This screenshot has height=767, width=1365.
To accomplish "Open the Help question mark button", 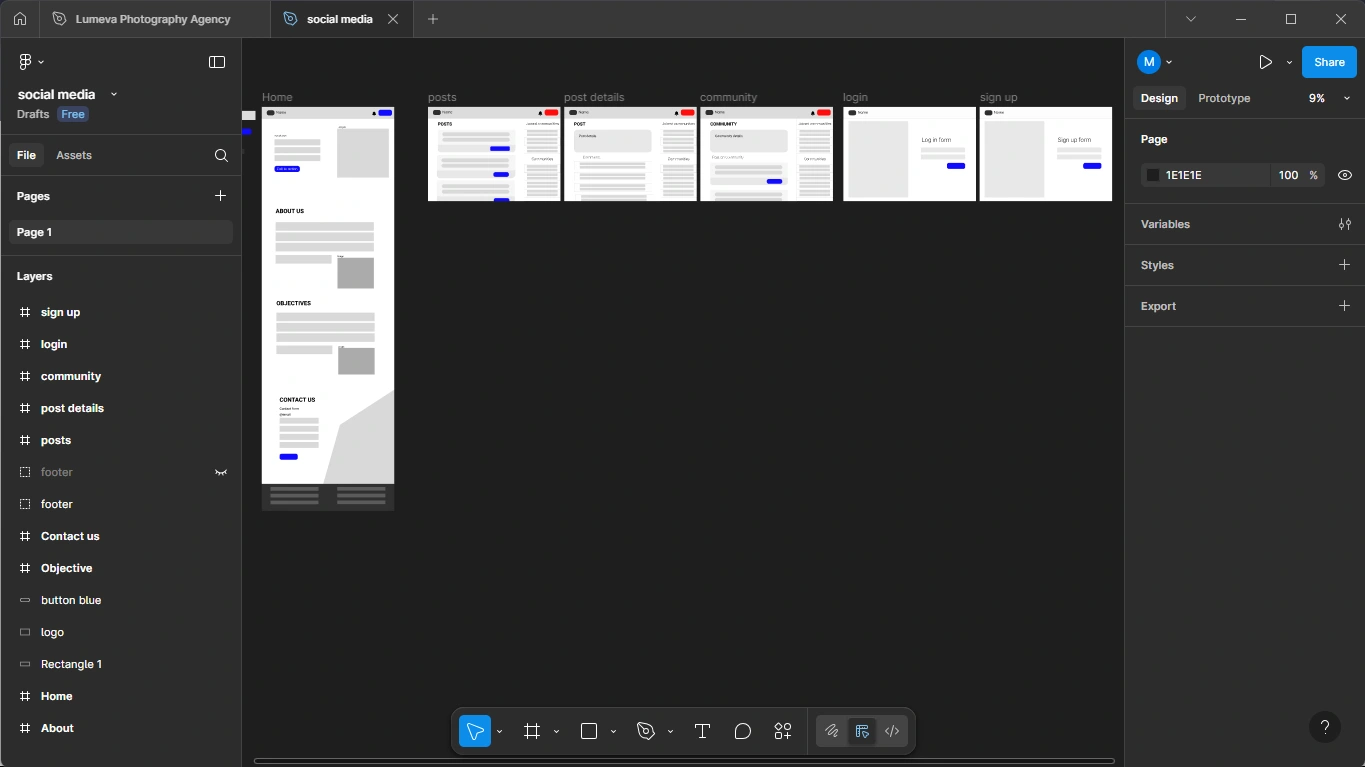I will click(x=1325, y=727).
